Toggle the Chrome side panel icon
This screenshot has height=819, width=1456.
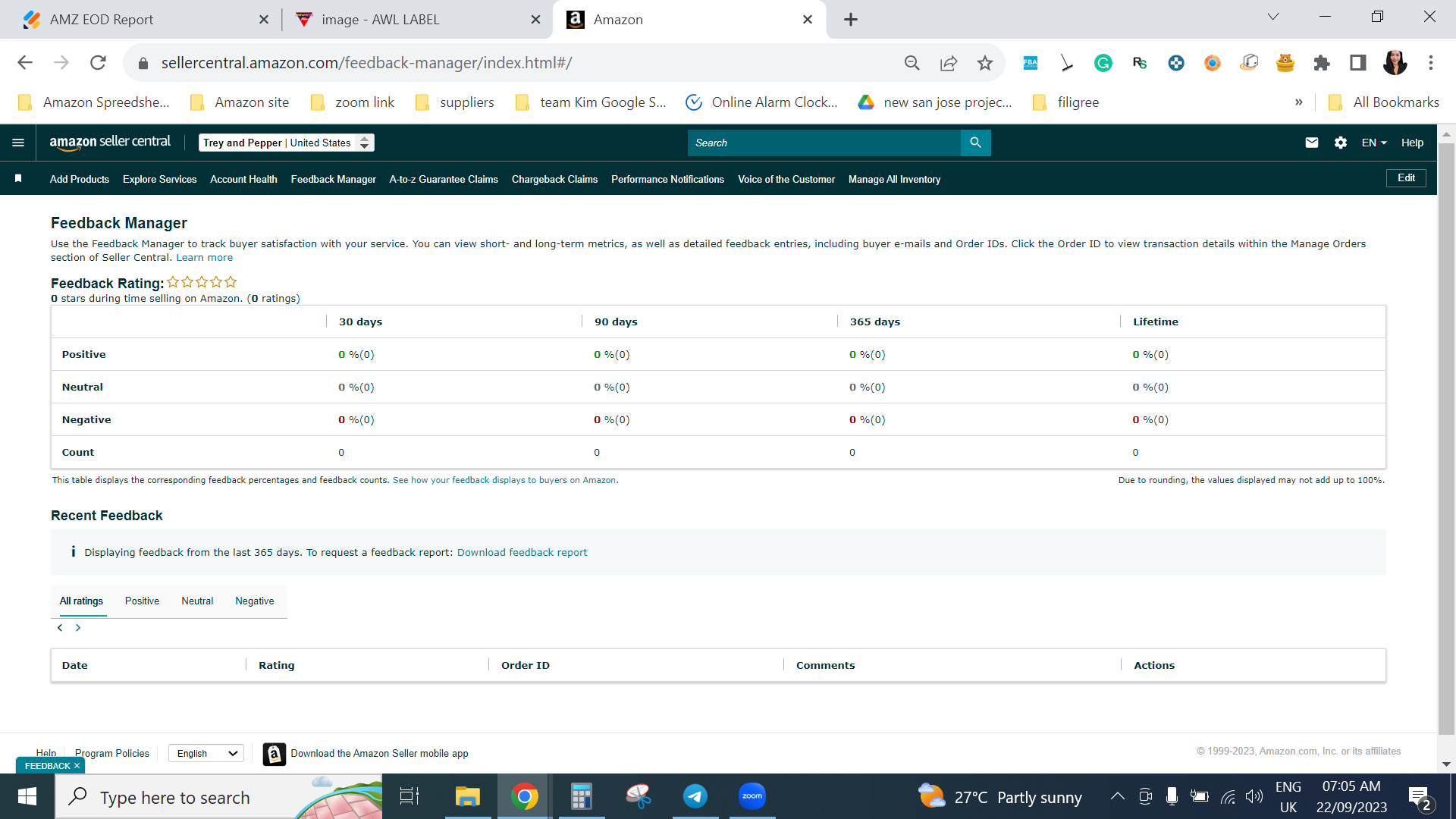pyautogui.click(x=1358, y=63)
